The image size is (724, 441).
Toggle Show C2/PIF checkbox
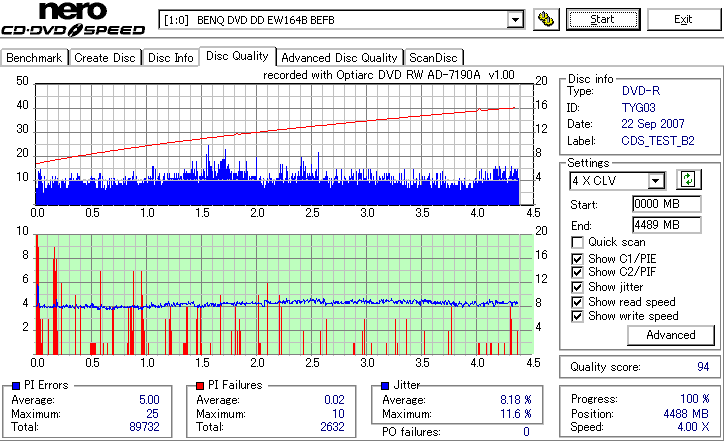tap(577, 272)
